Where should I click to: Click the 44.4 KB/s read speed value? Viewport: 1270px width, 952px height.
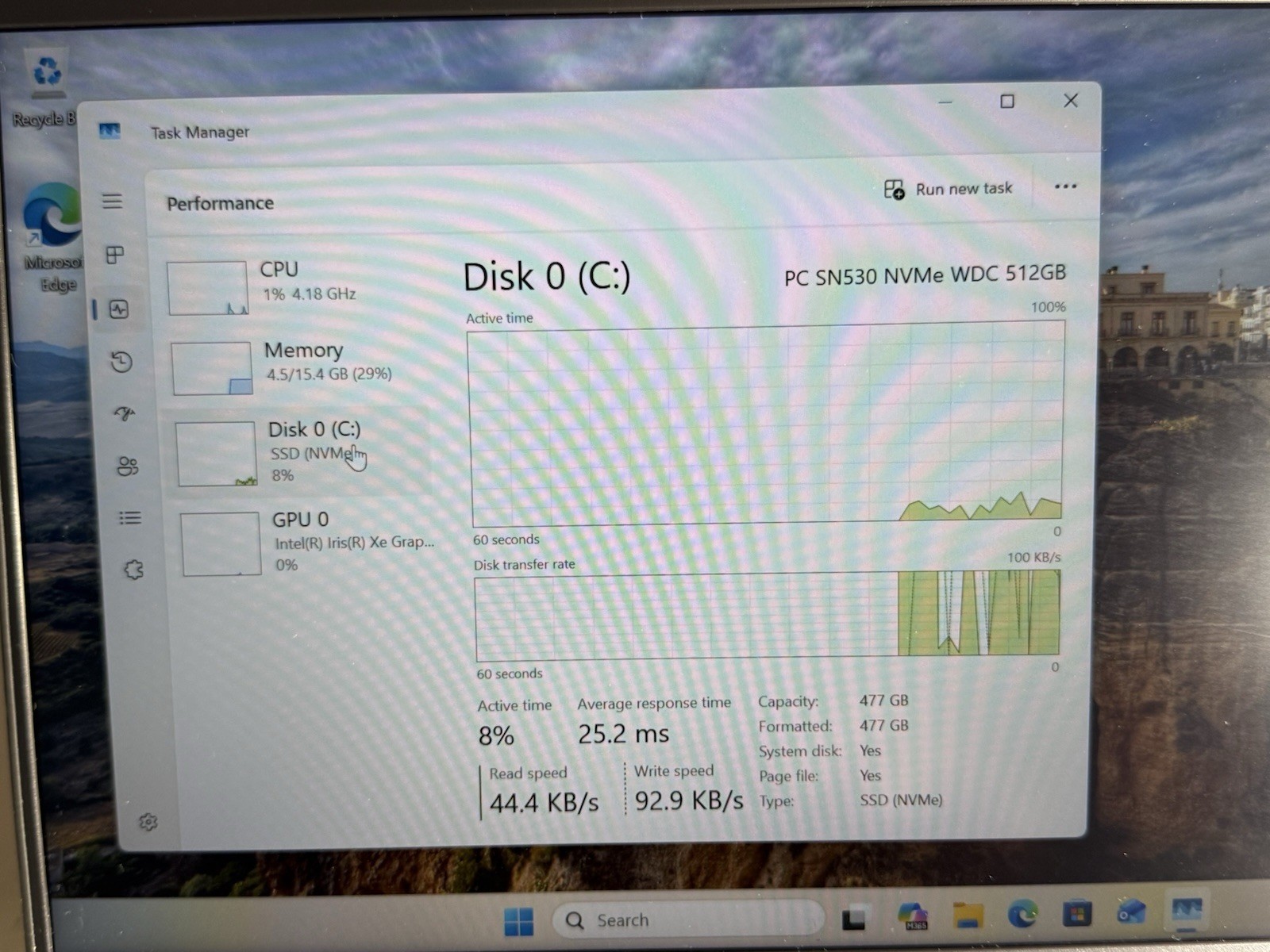point(544,803)
